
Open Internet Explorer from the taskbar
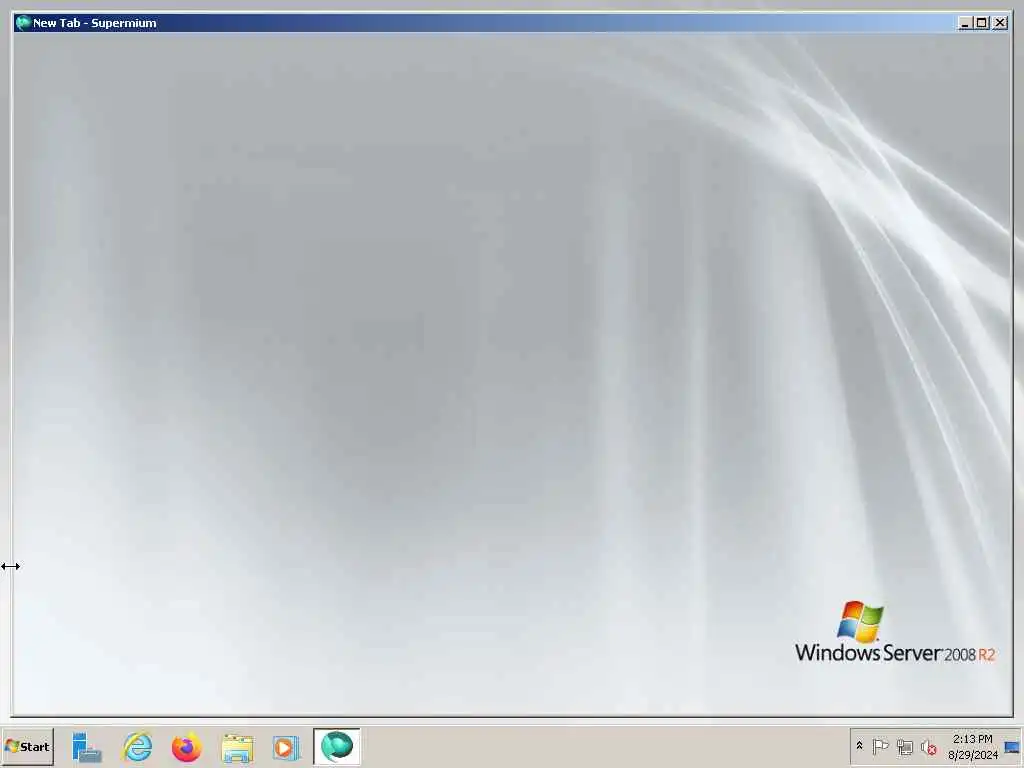click(137, 746)
